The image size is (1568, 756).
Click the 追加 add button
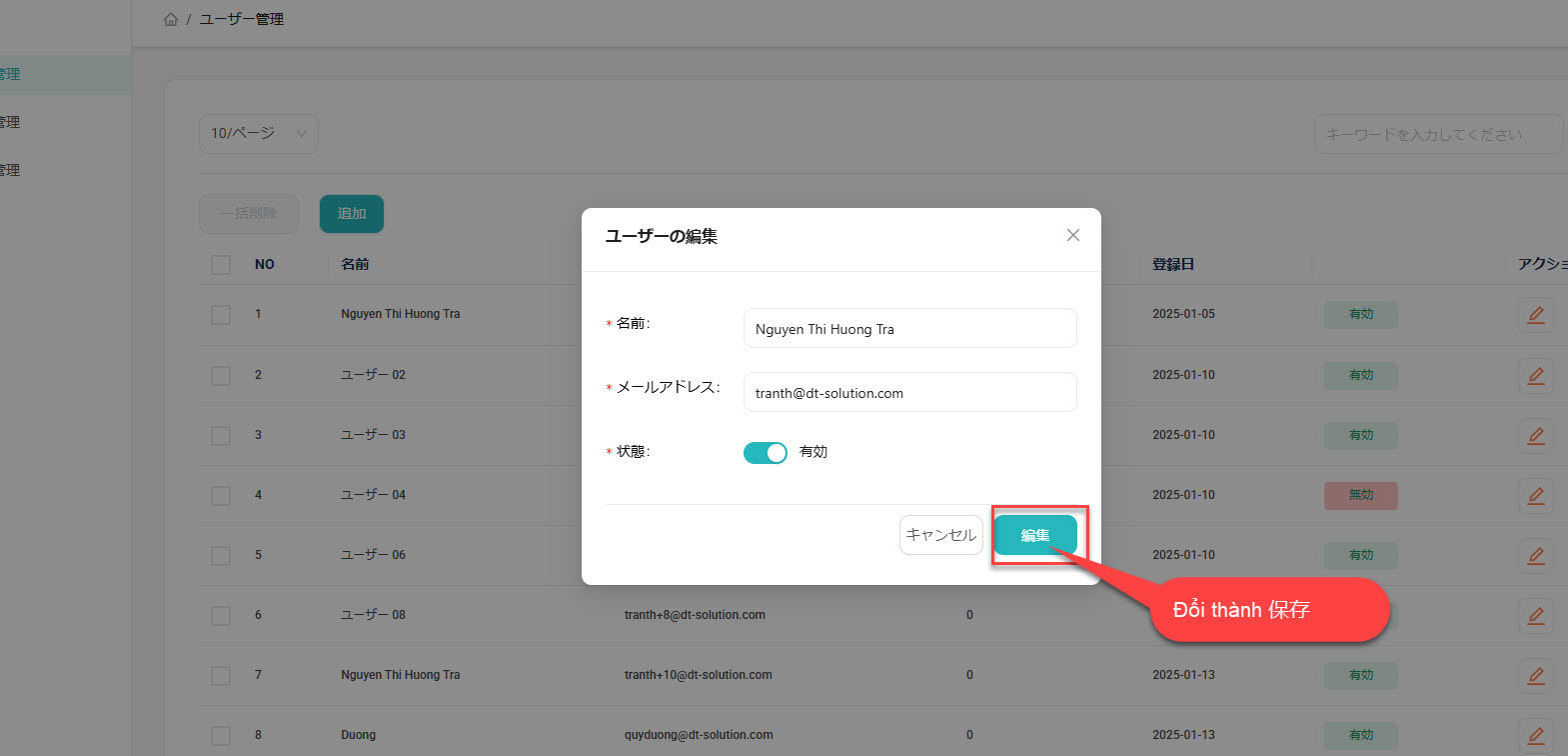(x=351, y=214)
